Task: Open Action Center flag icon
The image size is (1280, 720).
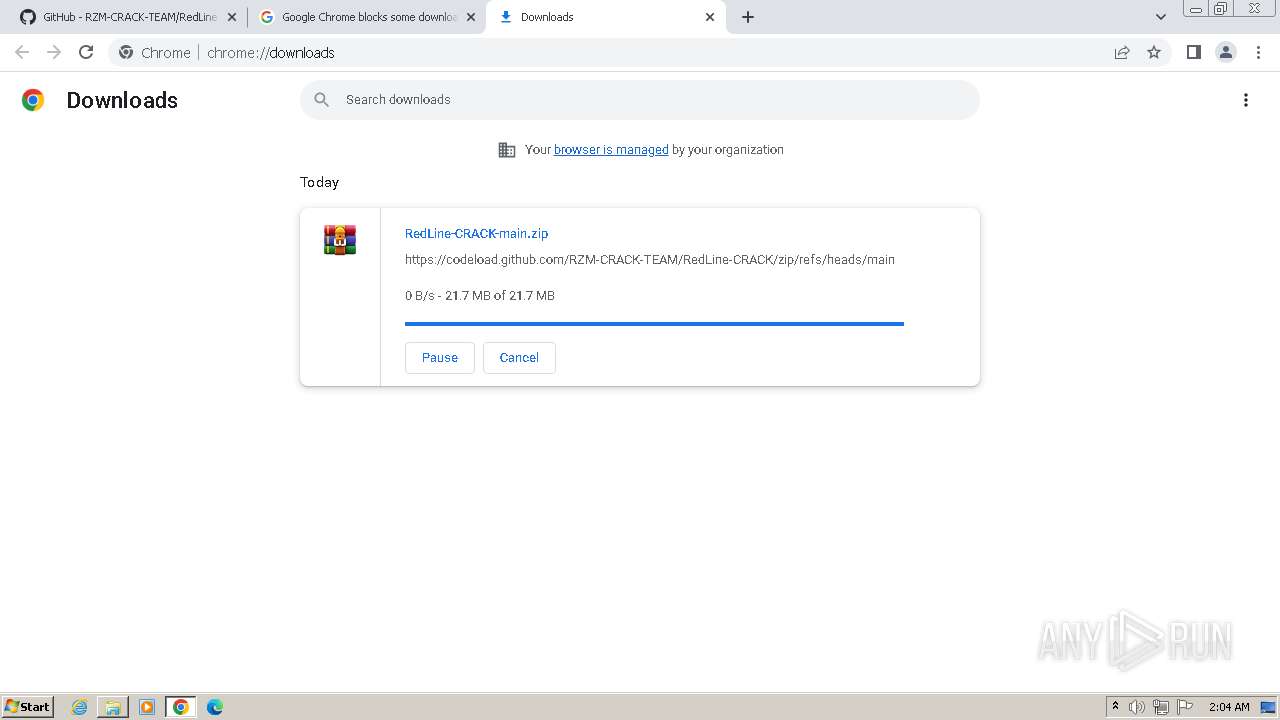Action: (x=1185, y=707)
